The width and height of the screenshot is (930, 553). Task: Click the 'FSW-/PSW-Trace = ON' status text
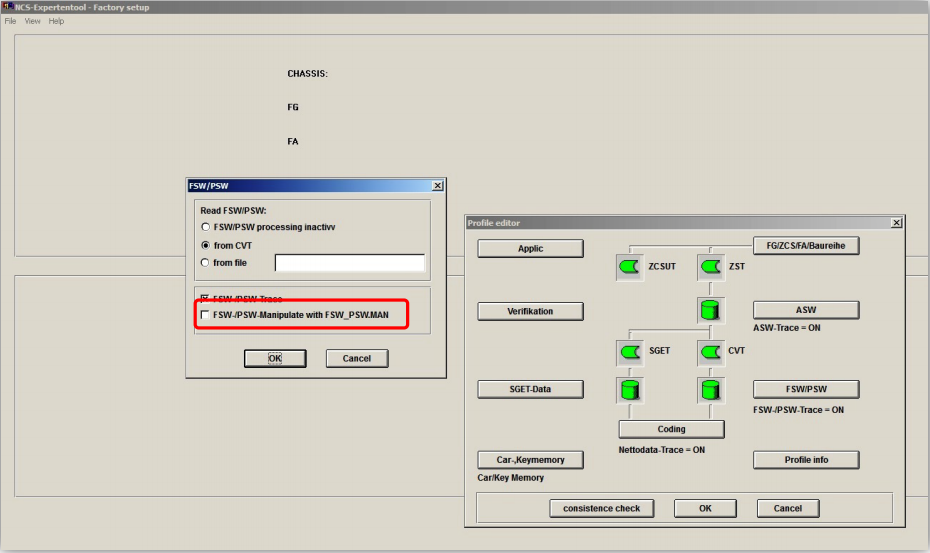point(798,410)
